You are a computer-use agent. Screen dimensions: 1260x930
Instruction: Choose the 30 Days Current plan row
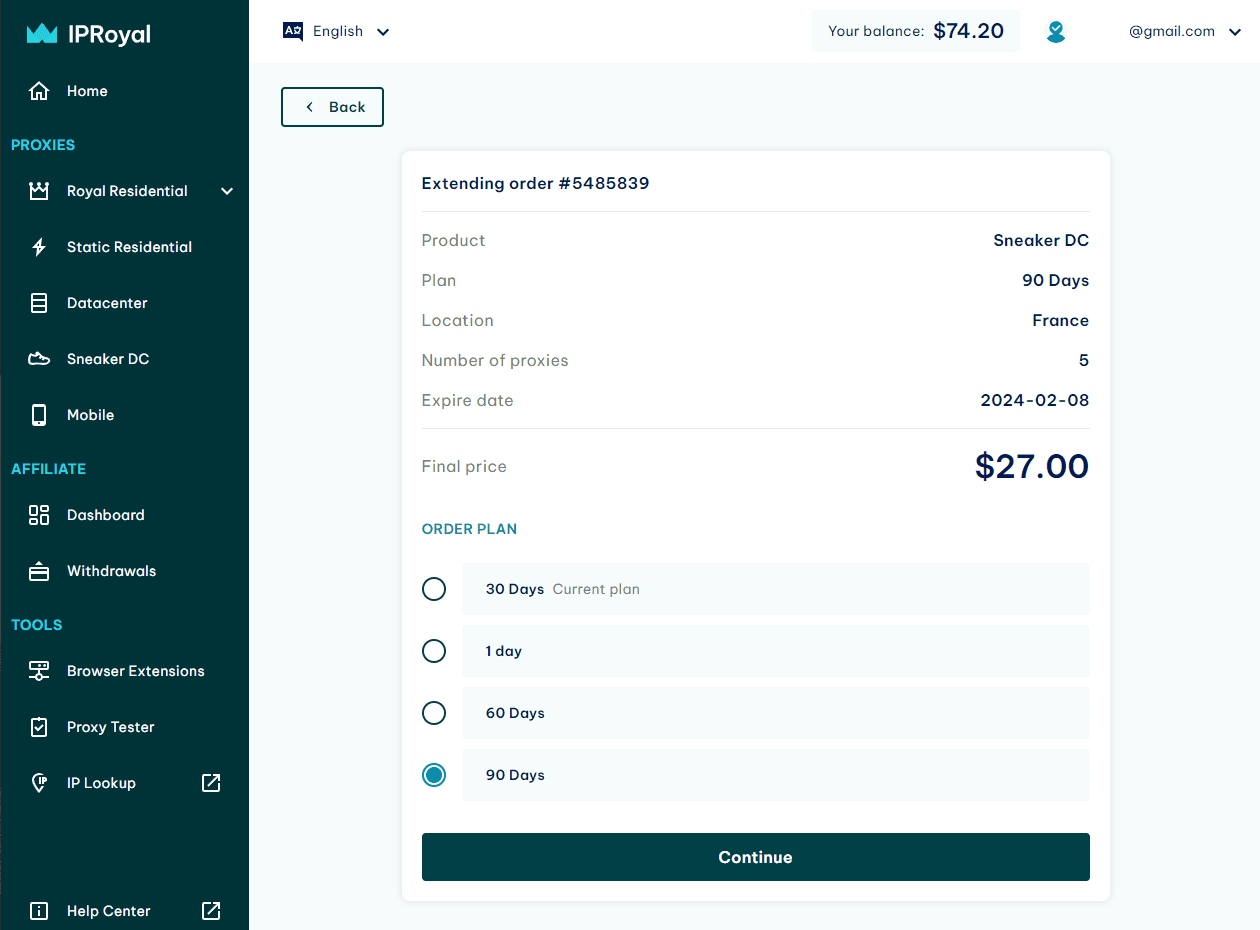(x=775, y=589)
